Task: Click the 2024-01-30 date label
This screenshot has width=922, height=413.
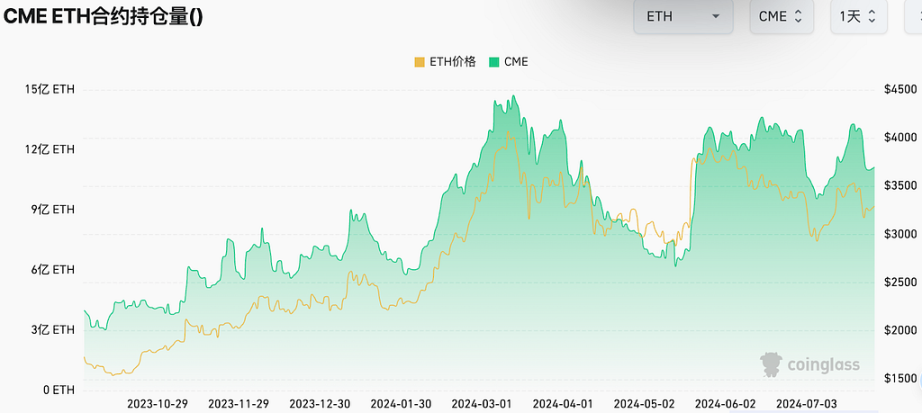Action: point(401,404)
